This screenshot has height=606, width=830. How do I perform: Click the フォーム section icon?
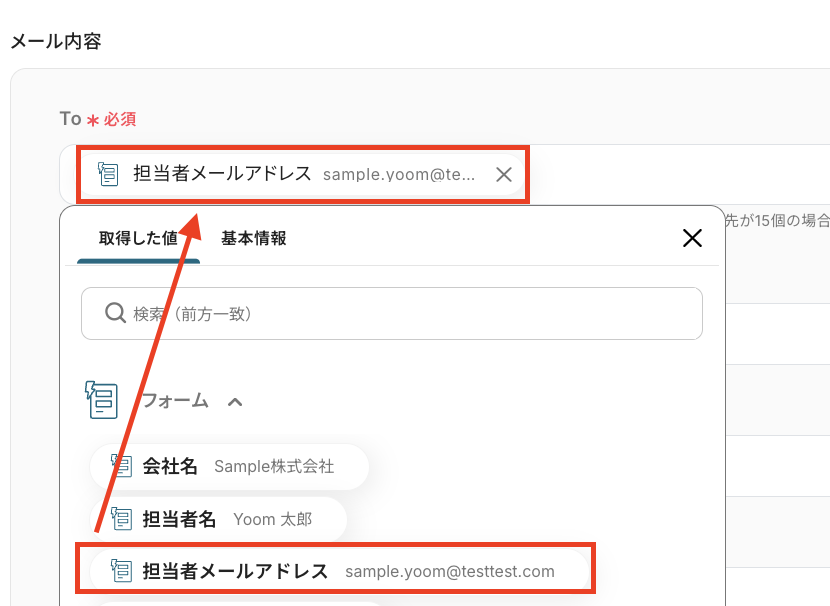click(x=102, y=400)
